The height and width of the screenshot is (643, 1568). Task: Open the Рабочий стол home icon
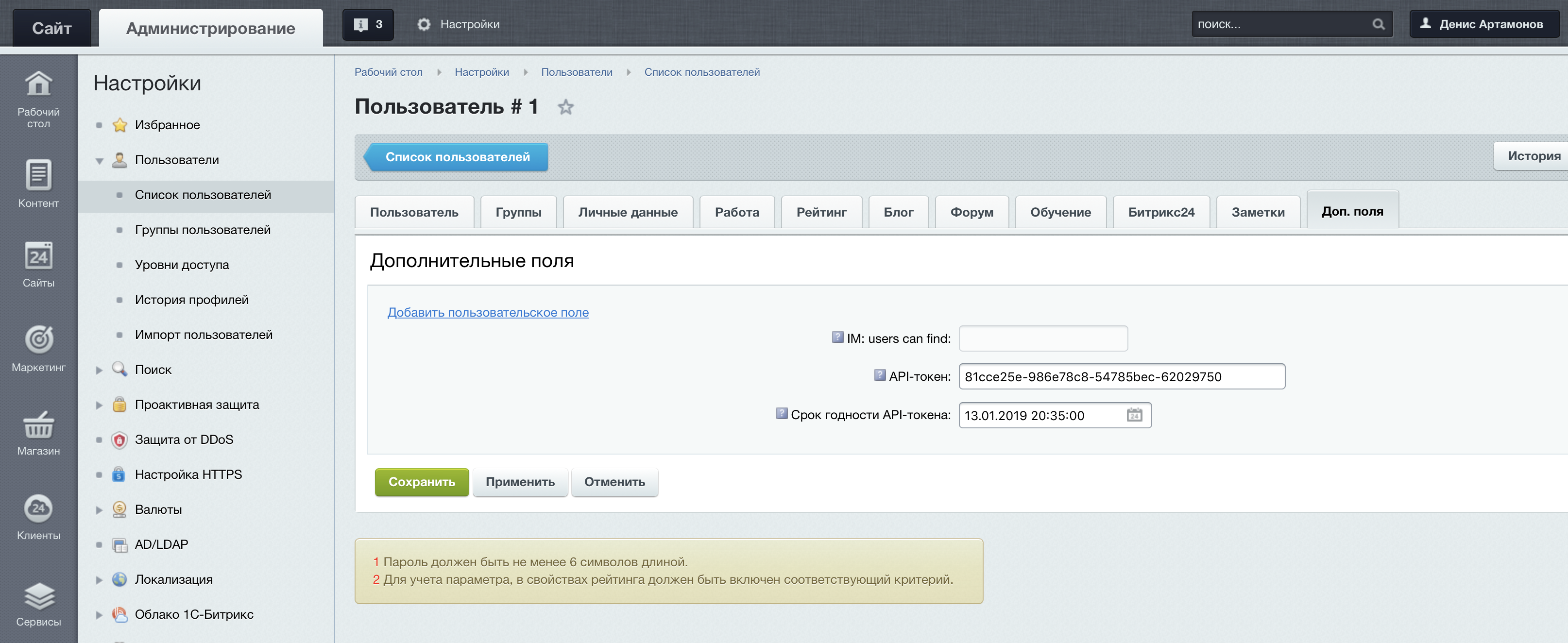click(x=38, y=85)
